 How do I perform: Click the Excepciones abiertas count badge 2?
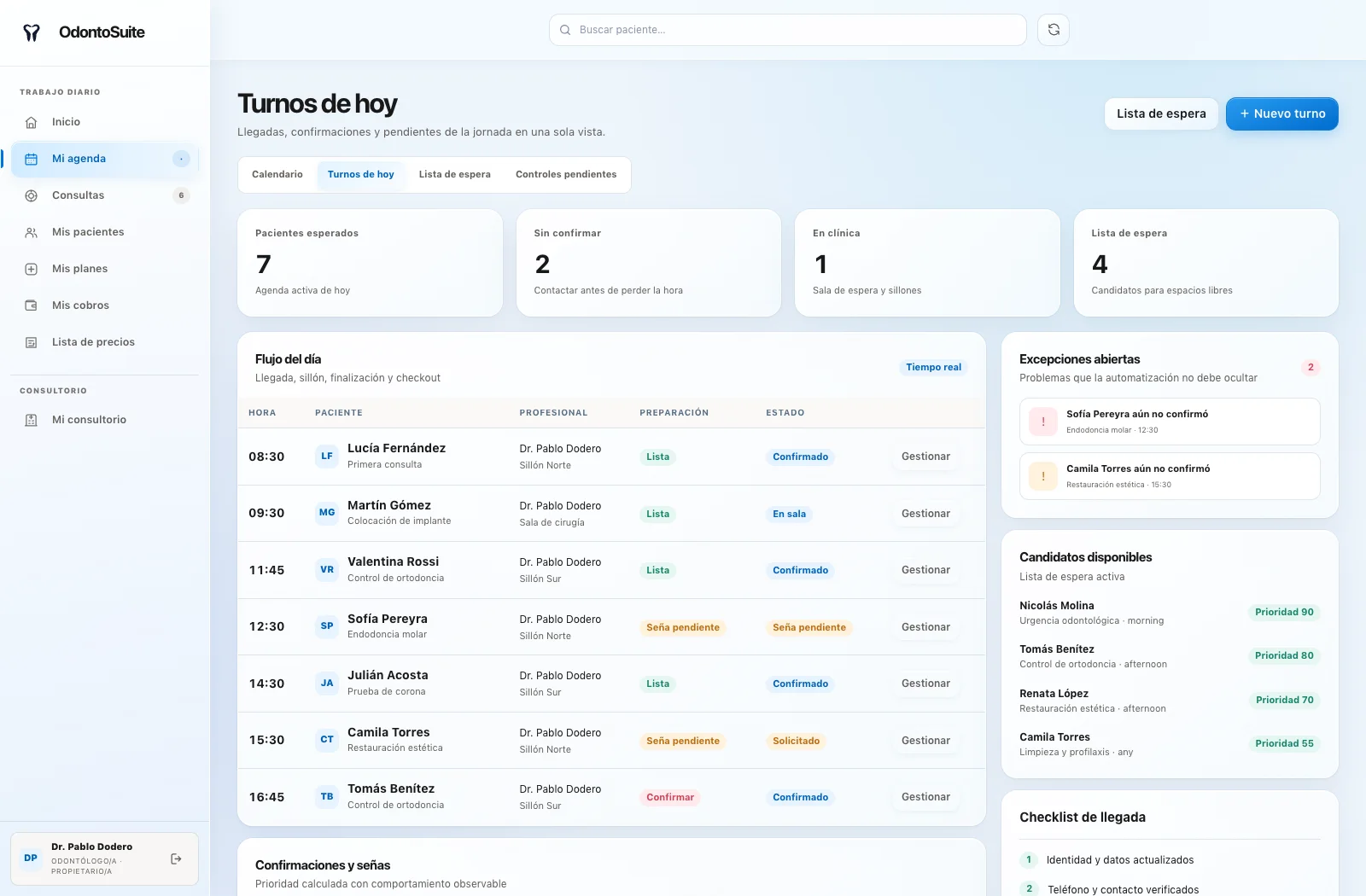tap(1311, 368)
